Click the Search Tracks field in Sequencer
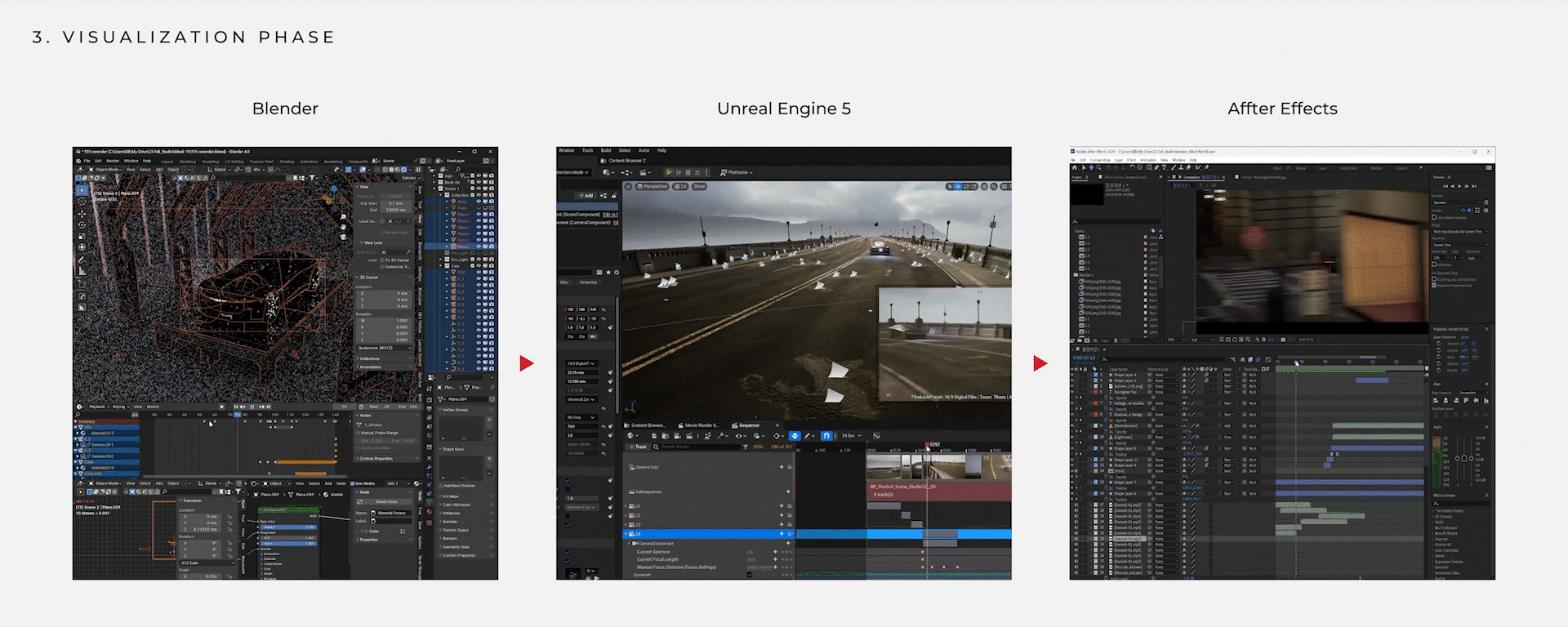Viewport: 1568px width, 627px height. point(698,447)
